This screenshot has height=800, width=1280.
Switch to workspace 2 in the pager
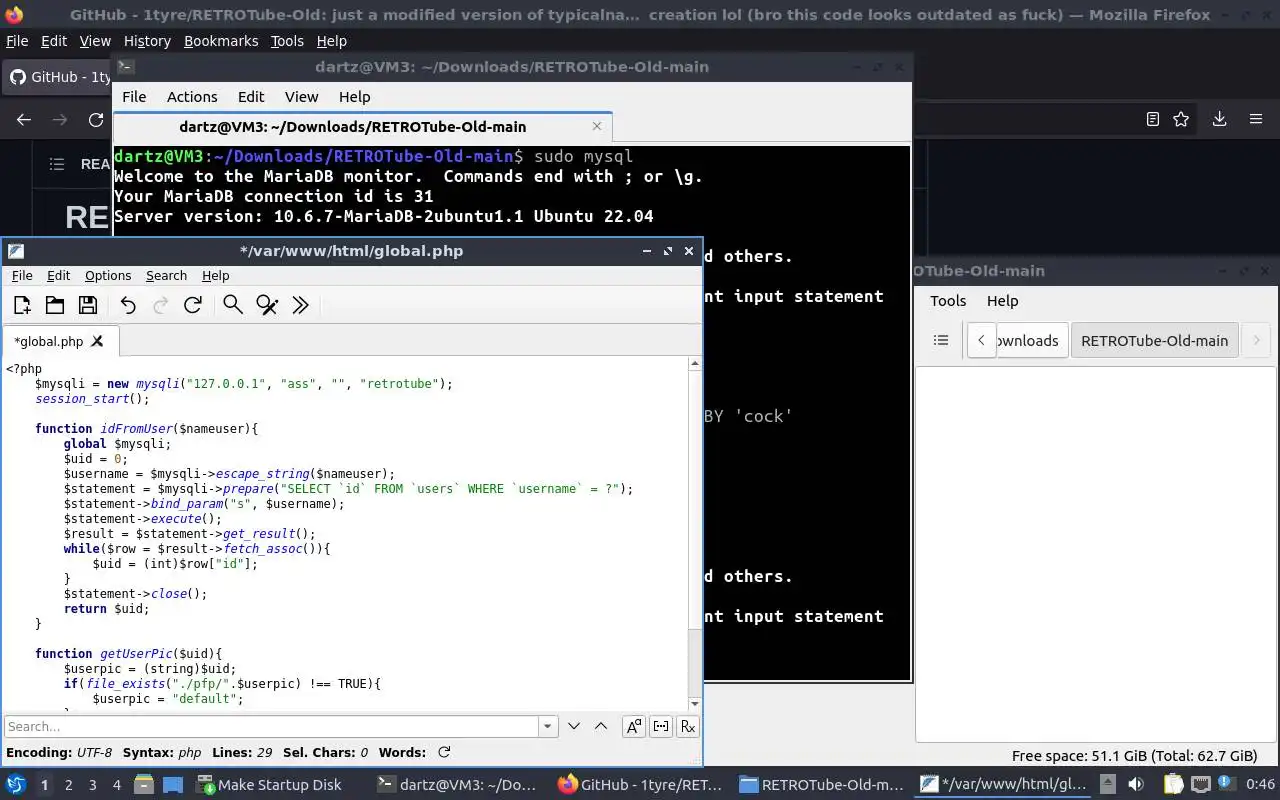coord(68,785)
